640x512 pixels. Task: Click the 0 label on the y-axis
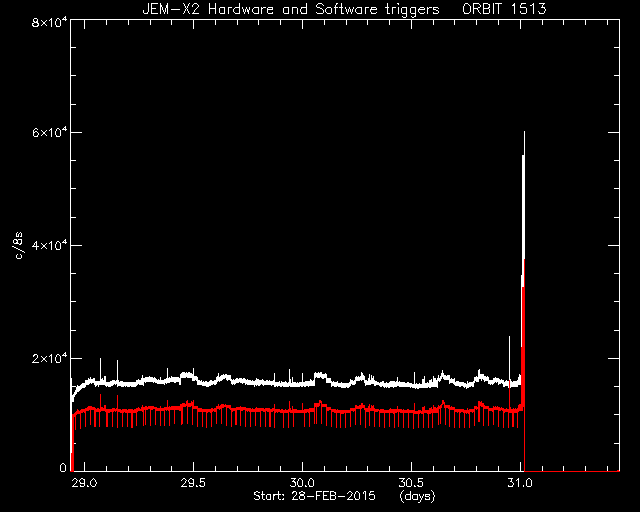(x=62, y=467)
